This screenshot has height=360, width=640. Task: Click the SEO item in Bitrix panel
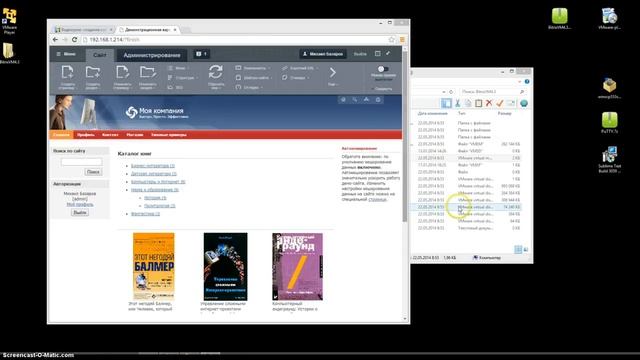tap(175, 87)
